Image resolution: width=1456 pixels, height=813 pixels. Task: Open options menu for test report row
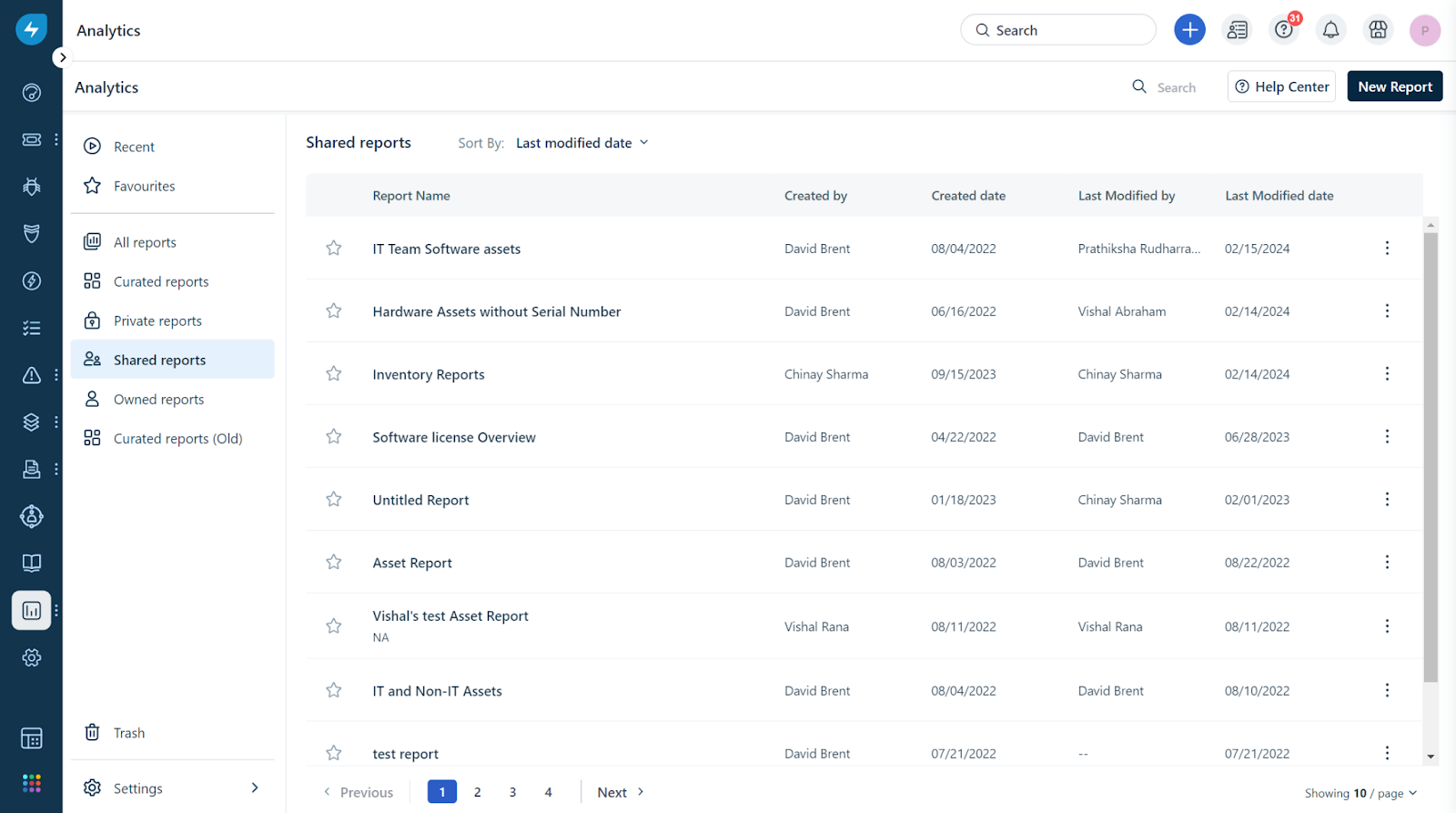(x=1387, y=753)
